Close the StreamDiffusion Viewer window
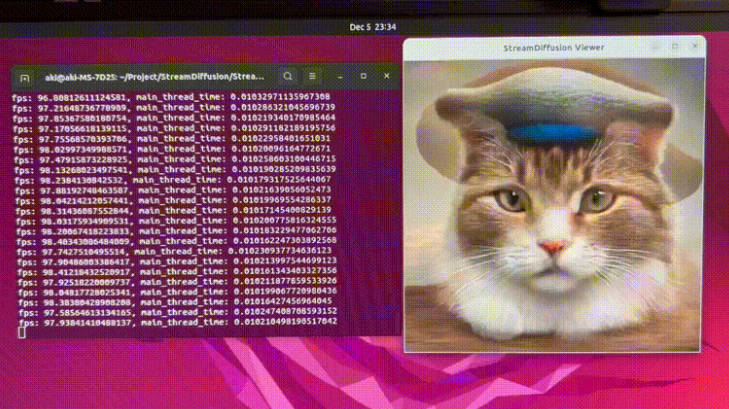 pyautogui.click(x=692, y=47)
